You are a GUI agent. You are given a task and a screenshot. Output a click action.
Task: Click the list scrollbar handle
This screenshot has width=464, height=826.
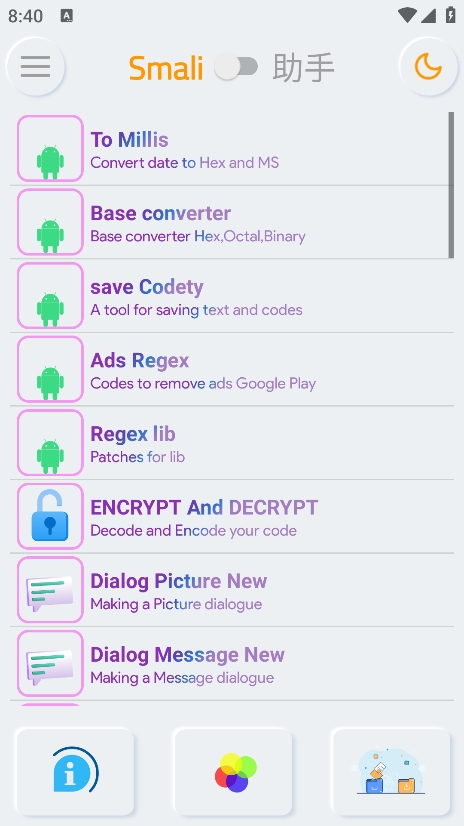pos(451,185)
